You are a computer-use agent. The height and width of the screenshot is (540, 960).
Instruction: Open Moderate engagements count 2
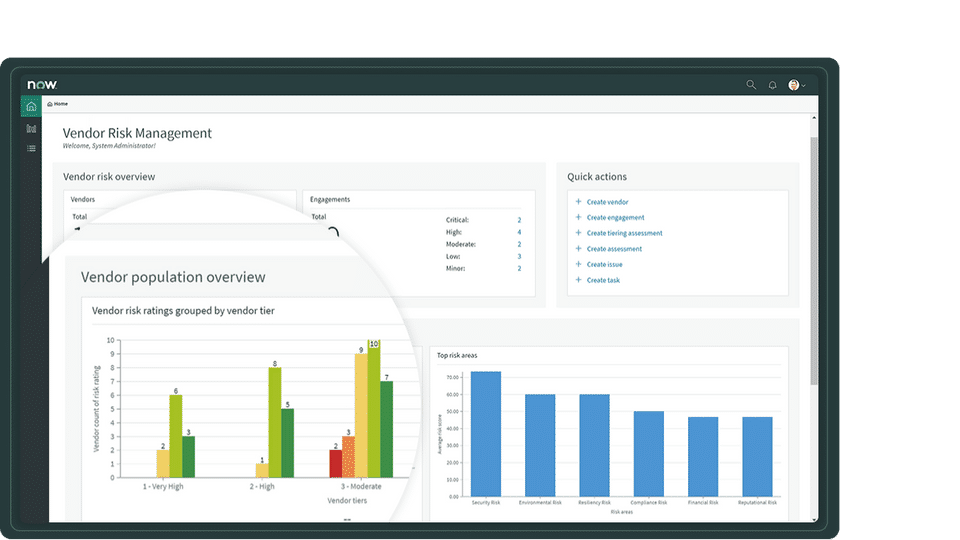coord(519,244)
